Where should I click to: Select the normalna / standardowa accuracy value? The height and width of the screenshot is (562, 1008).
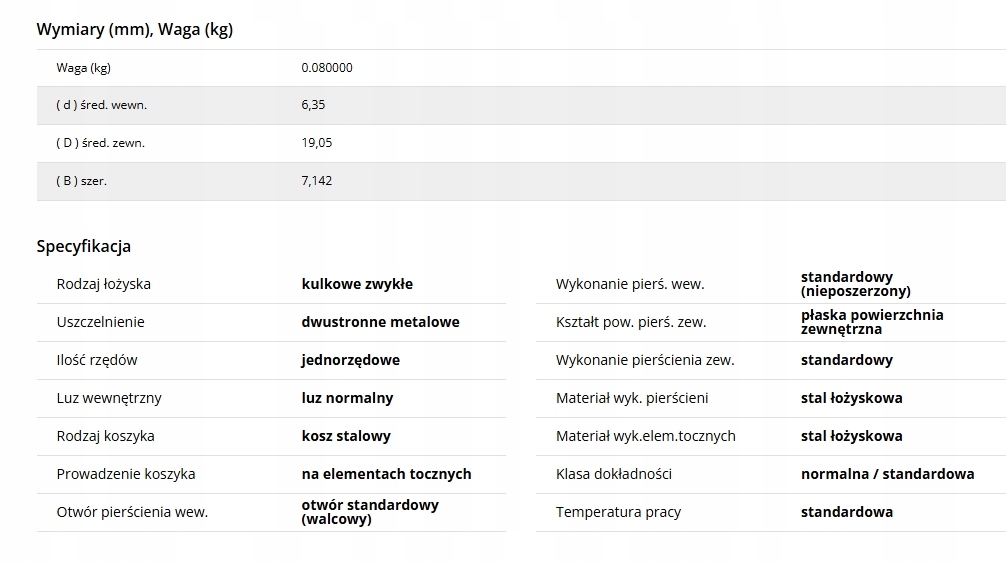click(x=888, y=474)
